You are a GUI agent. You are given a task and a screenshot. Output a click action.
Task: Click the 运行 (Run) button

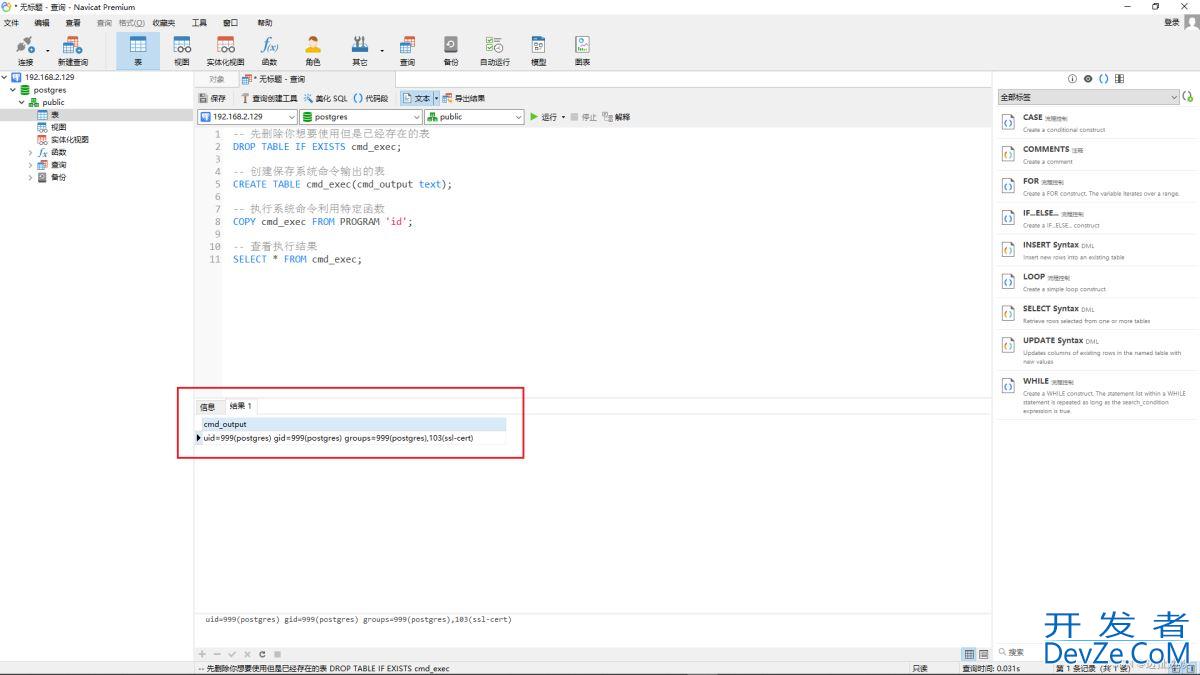click(x=543, y=117)
